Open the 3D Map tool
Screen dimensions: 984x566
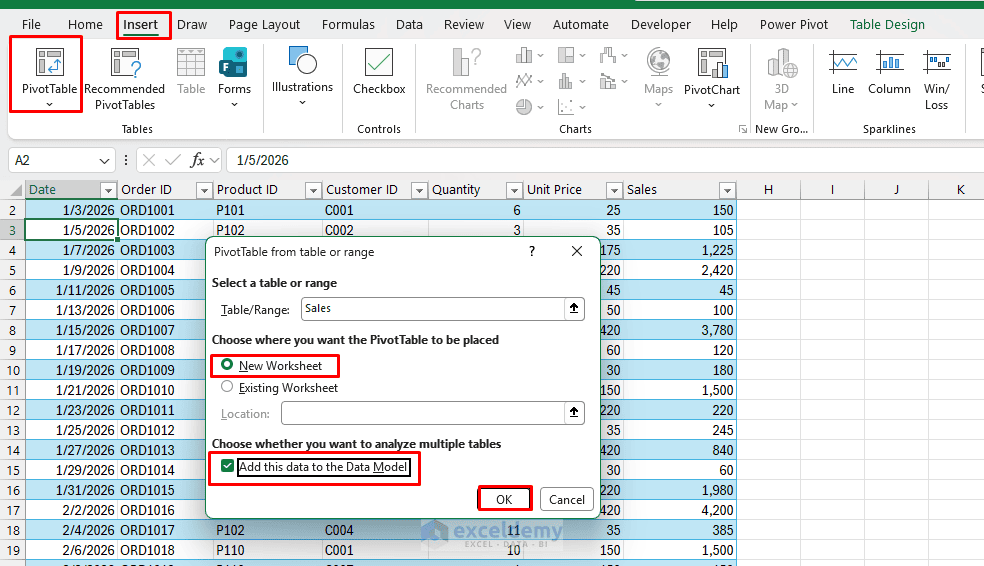pyautogui.click(x=781, y=79)
